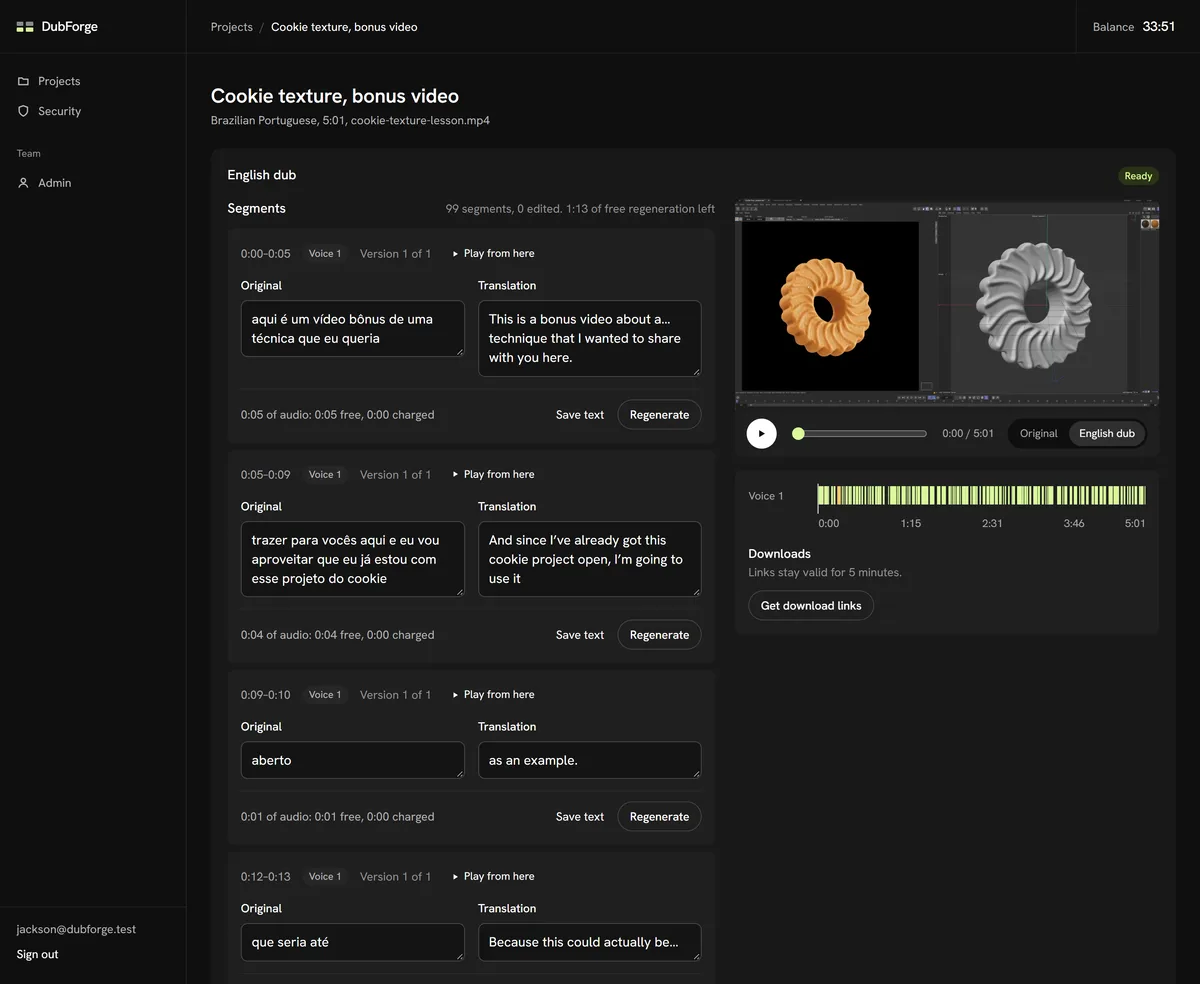
Task: Regenerate segment 0:00-0:05
Action: pos(659,414)
